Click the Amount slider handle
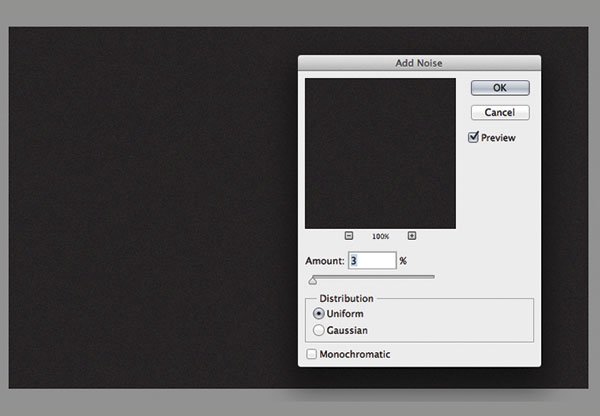600x416 pixels. tap(313, 280)
